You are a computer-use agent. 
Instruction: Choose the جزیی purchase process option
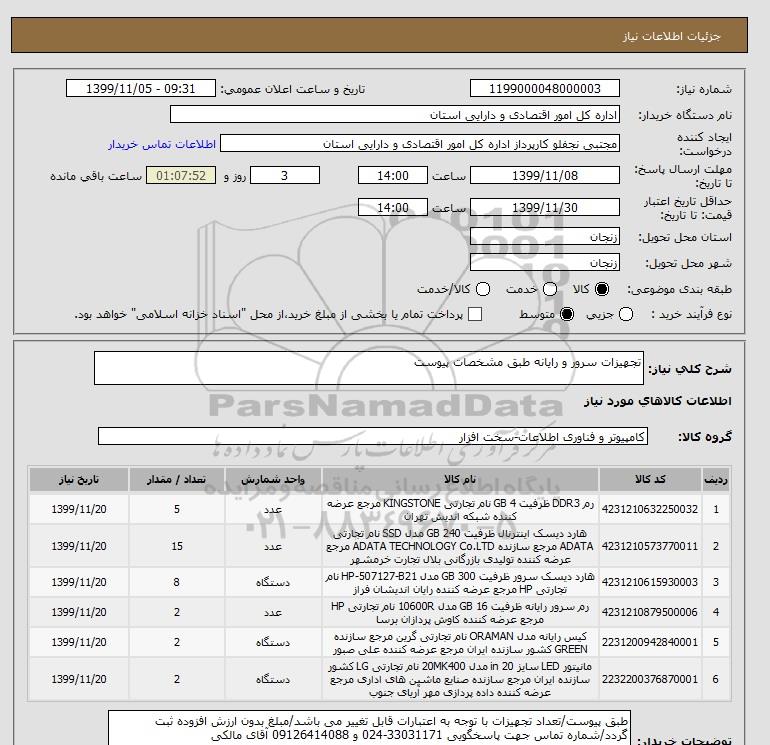(626, 314)
